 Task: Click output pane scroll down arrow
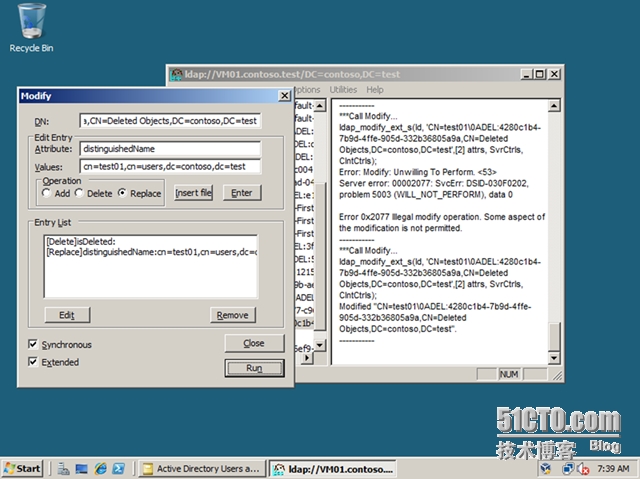click(x=554, y=358)
